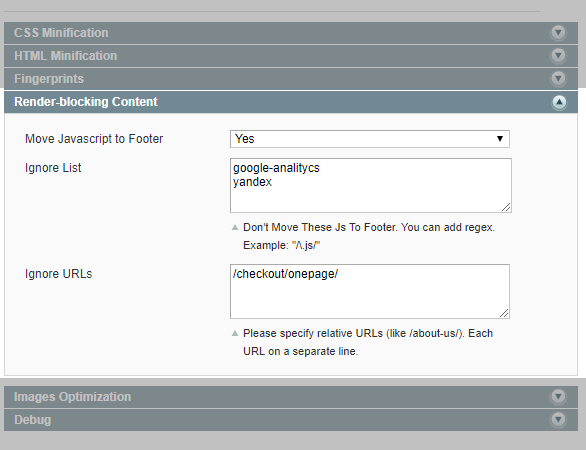Expand the Images Optimization section title

[73, 397]
